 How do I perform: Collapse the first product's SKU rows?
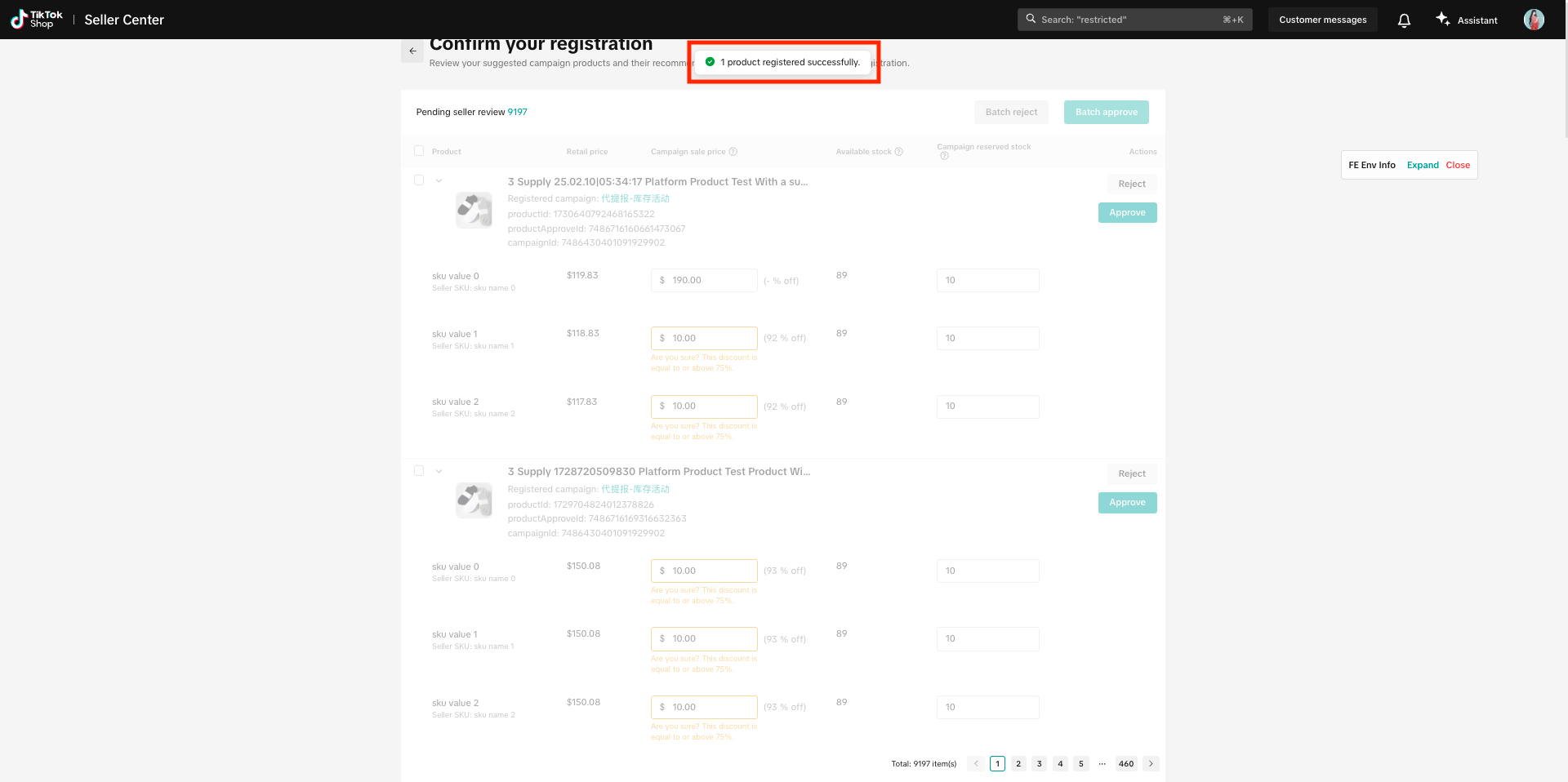439,181
